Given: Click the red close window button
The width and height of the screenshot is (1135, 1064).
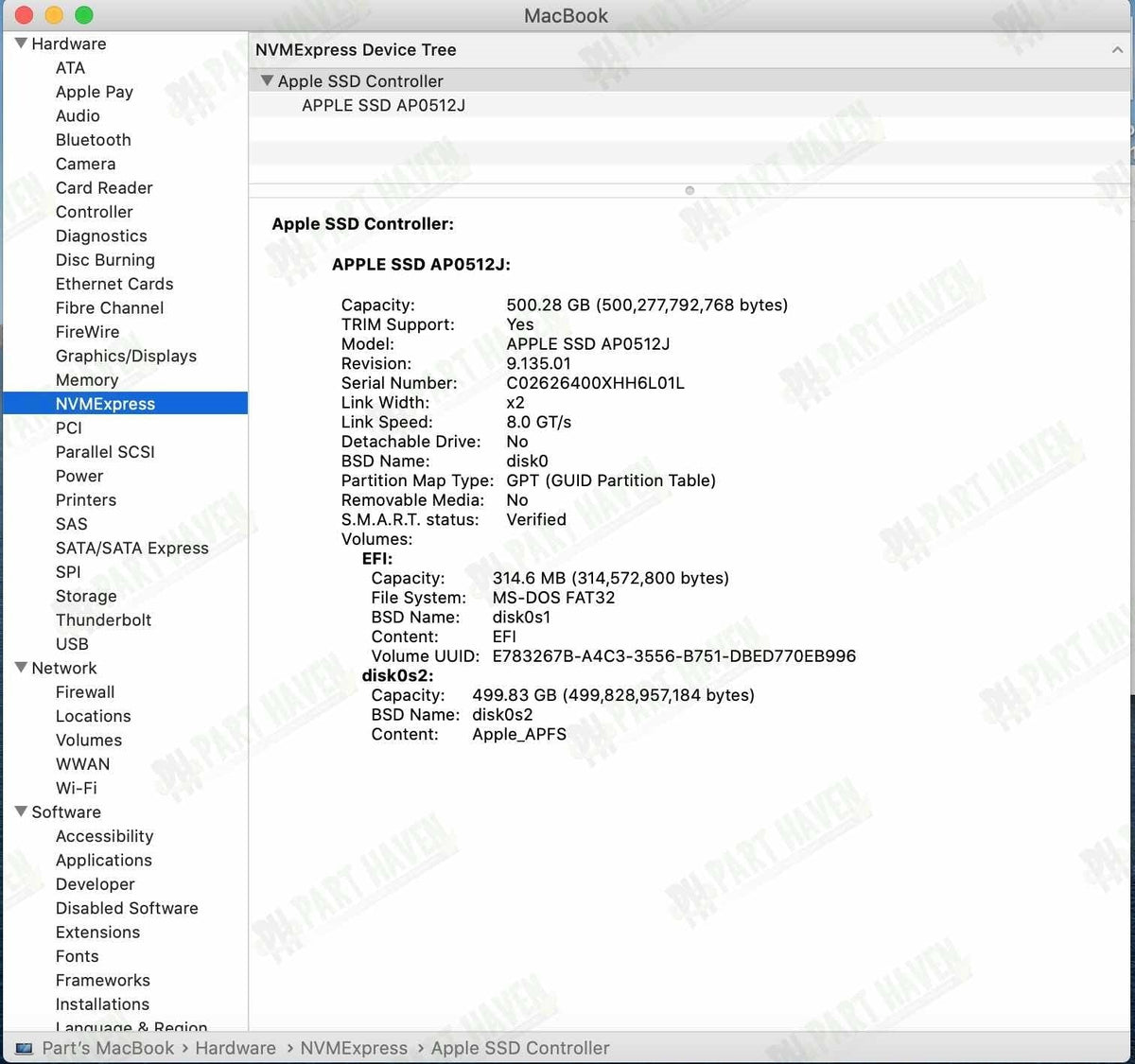Looking at the screenshot, I should click(25, 15).
